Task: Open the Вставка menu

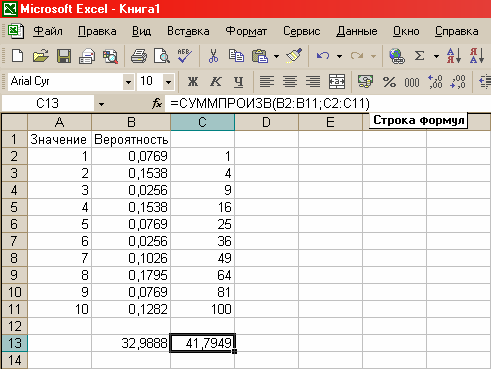Action: (188, 31)
